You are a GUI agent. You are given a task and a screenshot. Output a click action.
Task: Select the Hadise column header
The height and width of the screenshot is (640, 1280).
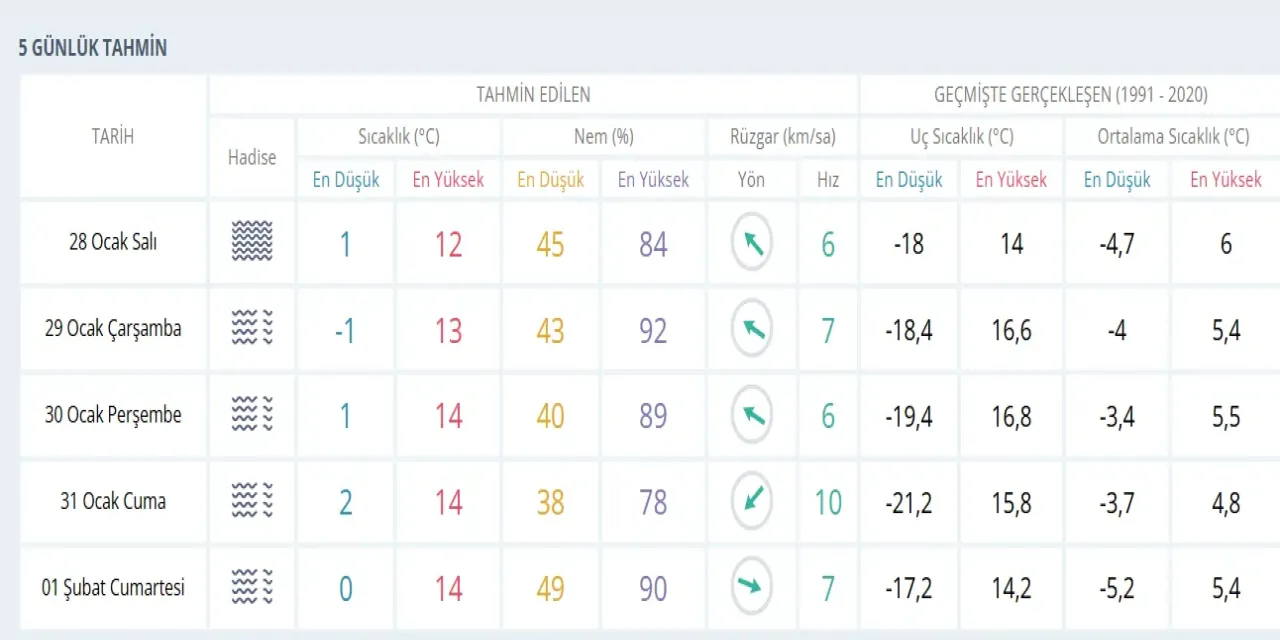(252, 157)
